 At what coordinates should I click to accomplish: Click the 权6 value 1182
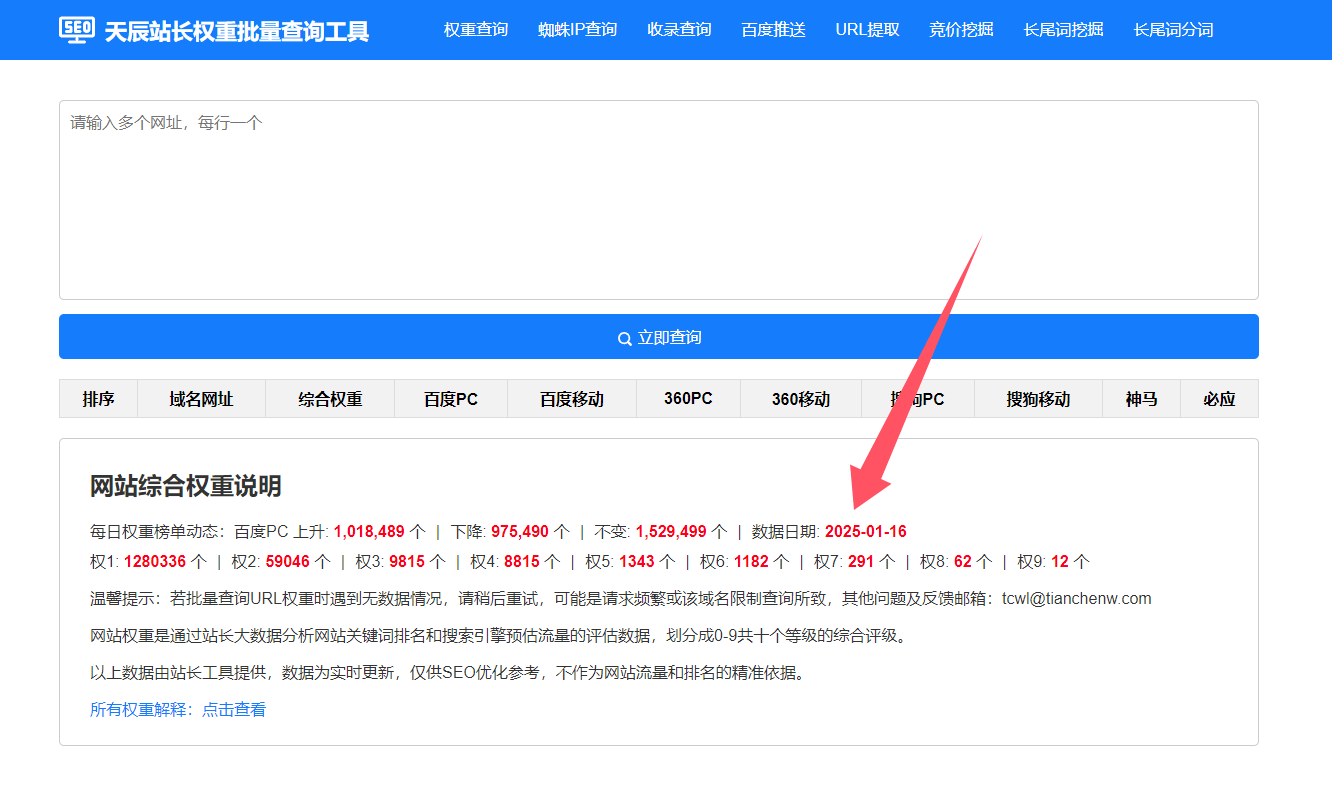(751, 561)
